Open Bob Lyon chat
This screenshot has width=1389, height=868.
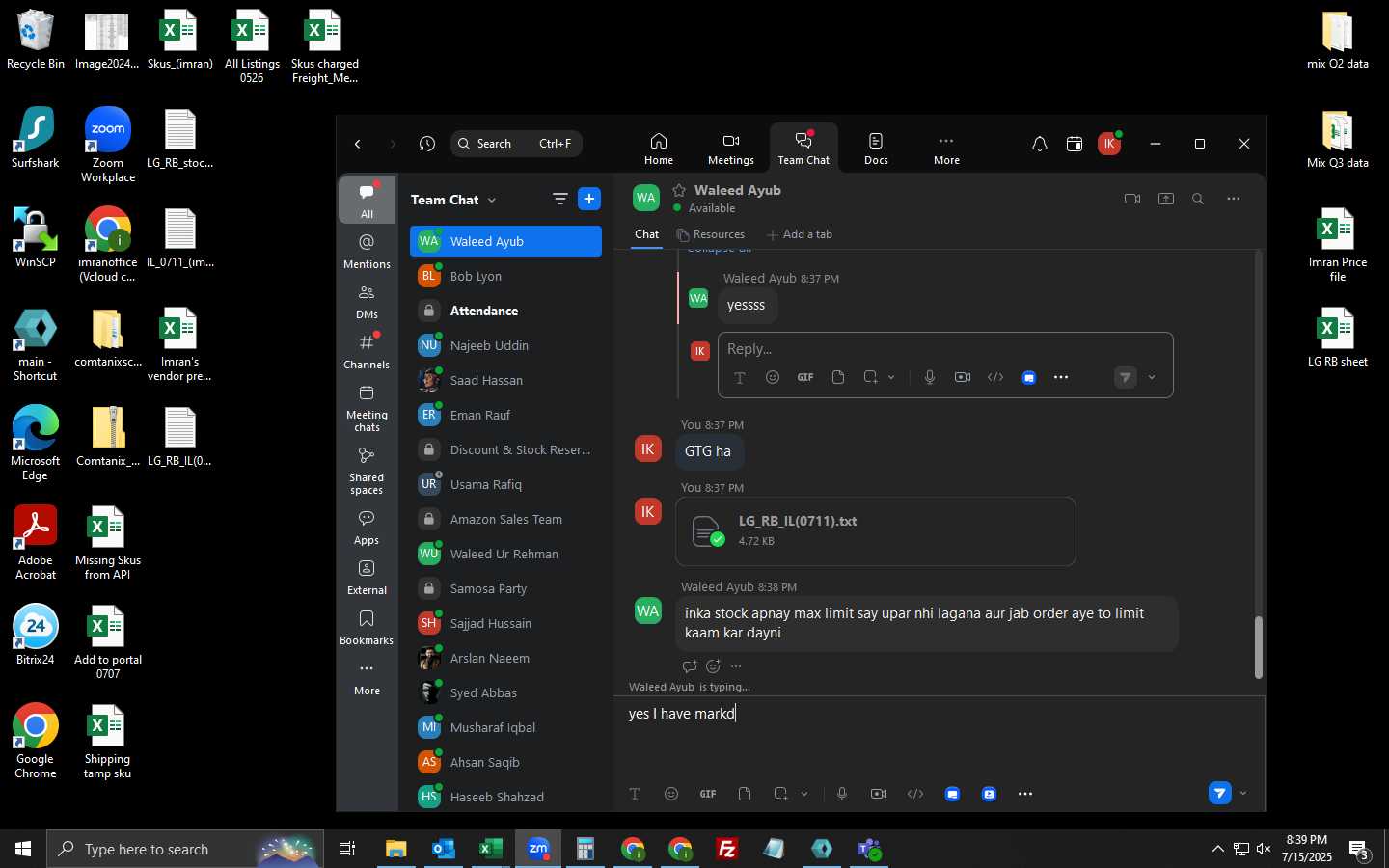tap(505, 276)
